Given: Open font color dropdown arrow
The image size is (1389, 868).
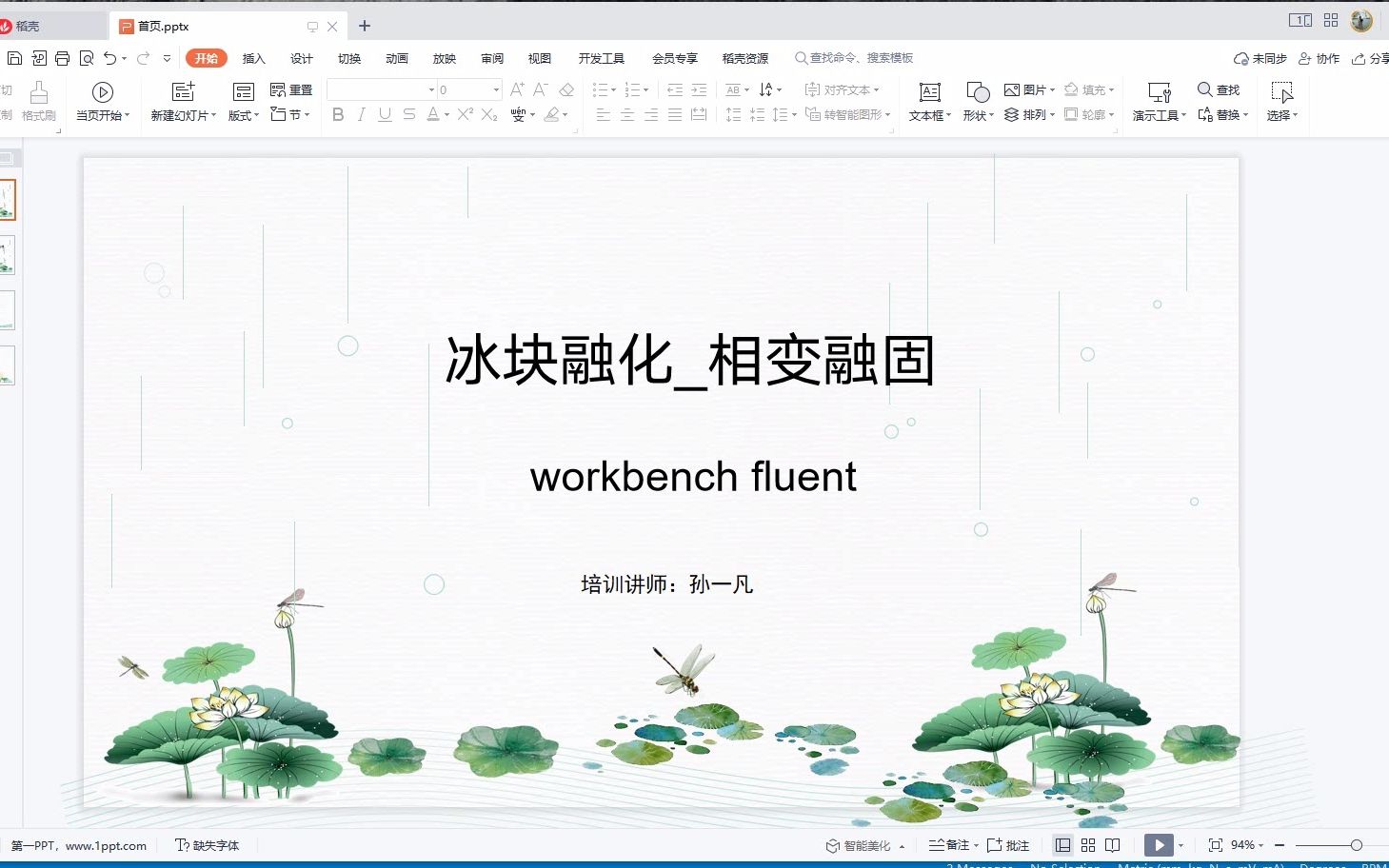Looking at the screenshot, I should pyautogui.click(x=446, y=115).
